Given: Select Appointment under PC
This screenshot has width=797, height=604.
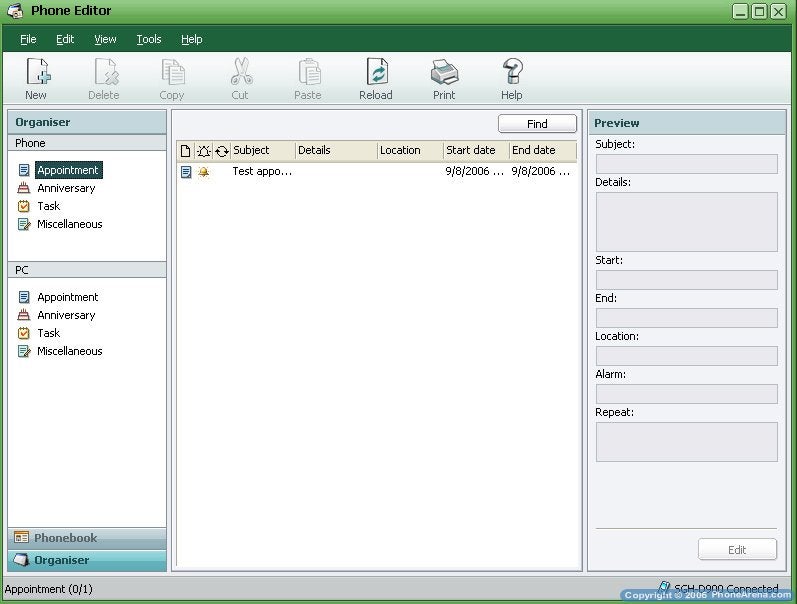Looking at the screenshot, I should click(68, 297).
